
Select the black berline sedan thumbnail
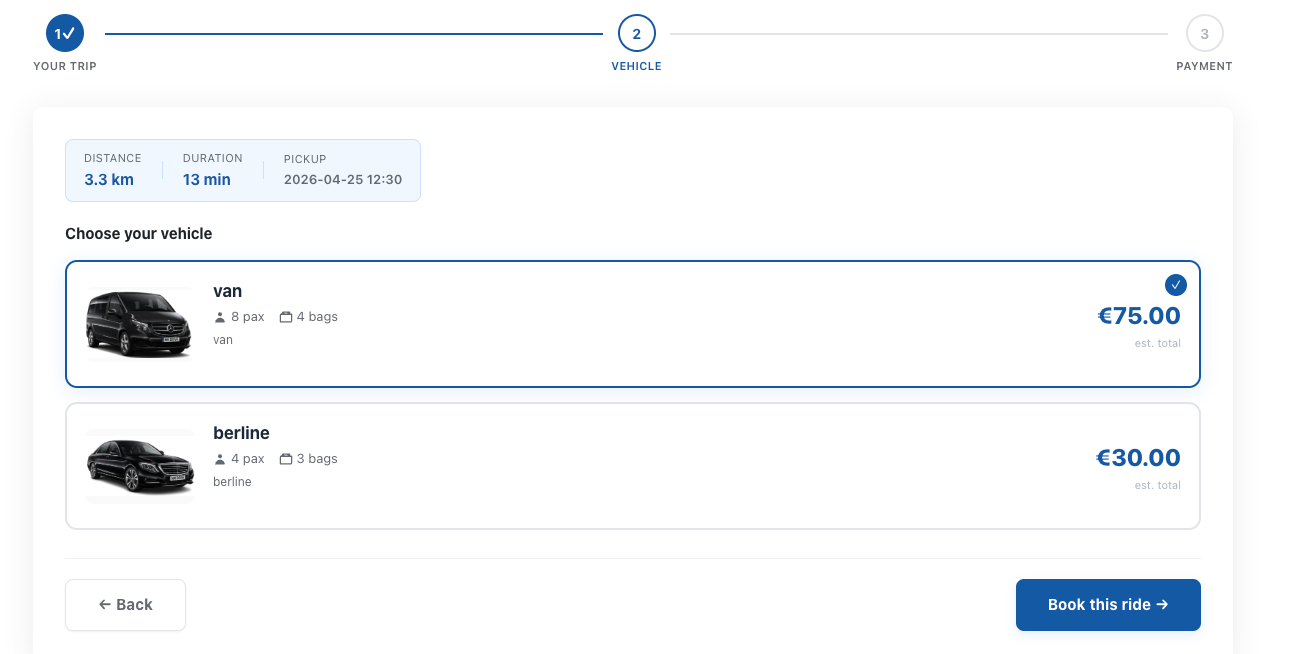(139, 466)
